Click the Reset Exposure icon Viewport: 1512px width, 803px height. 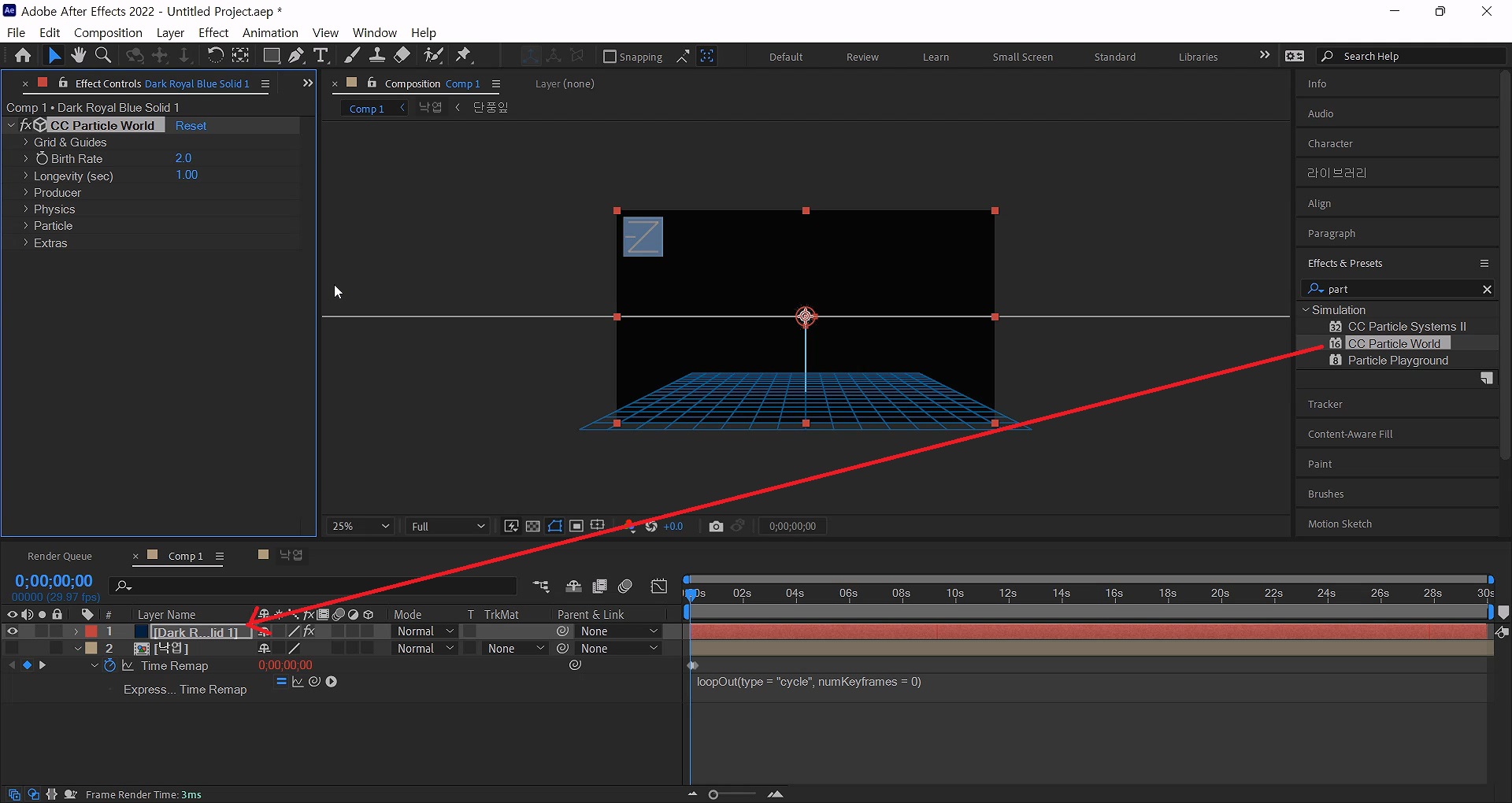(651, 526)
